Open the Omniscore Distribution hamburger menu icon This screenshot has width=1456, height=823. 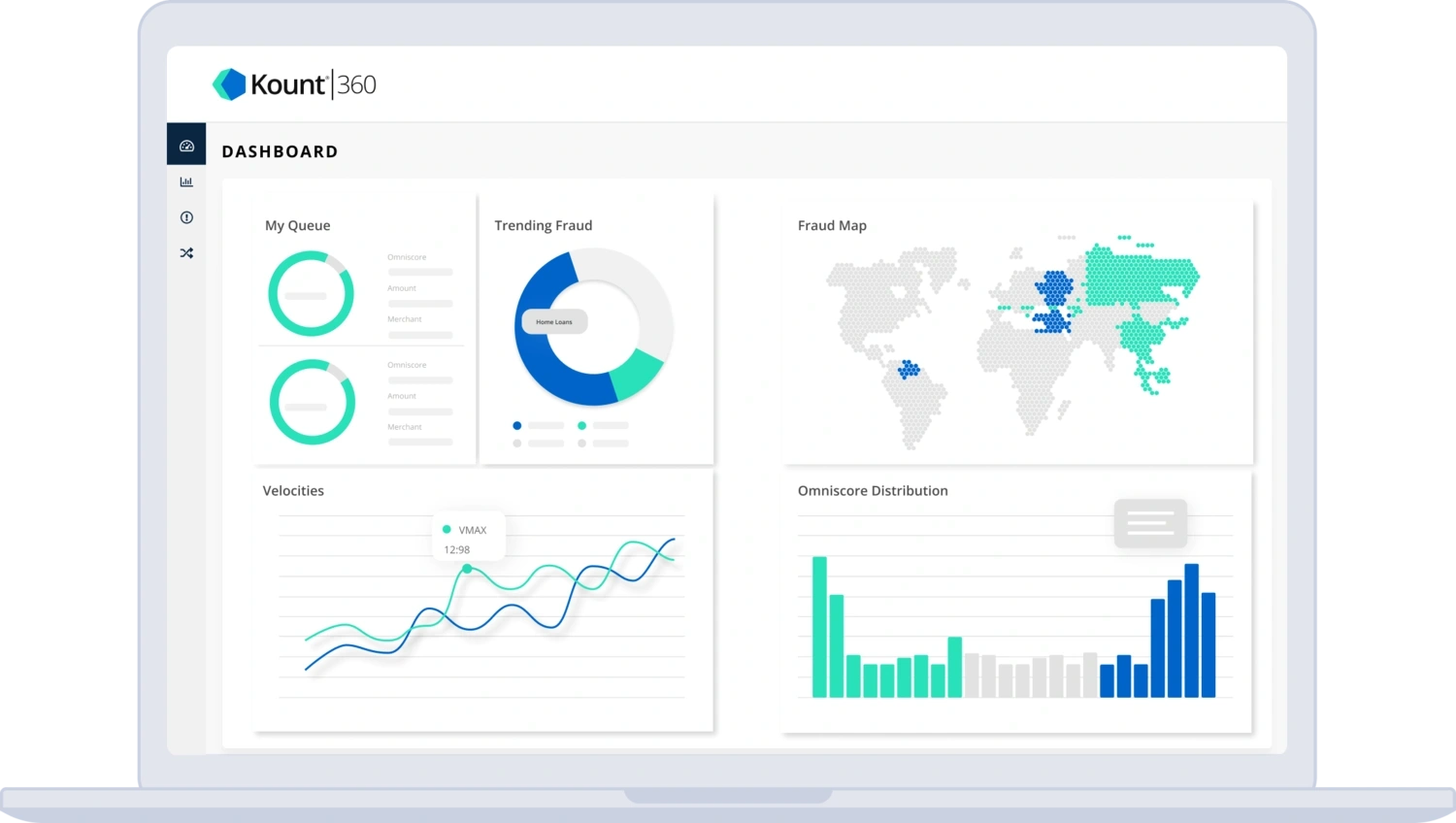click(1150, 523)
